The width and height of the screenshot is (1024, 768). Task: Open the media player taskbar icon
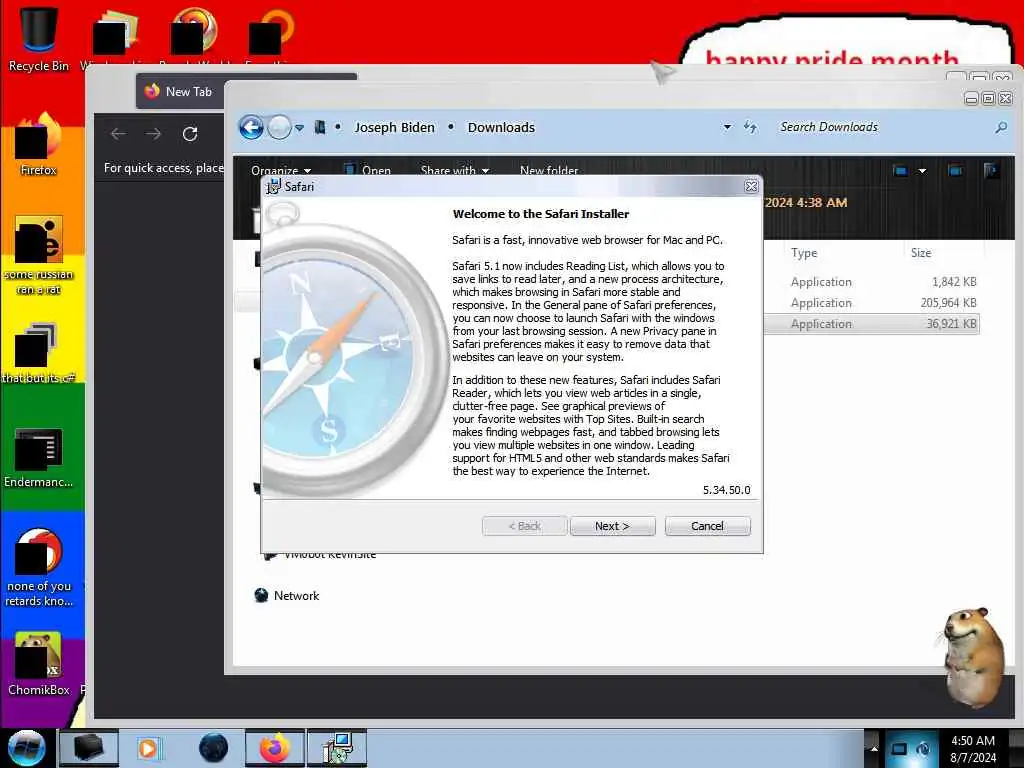149,748
